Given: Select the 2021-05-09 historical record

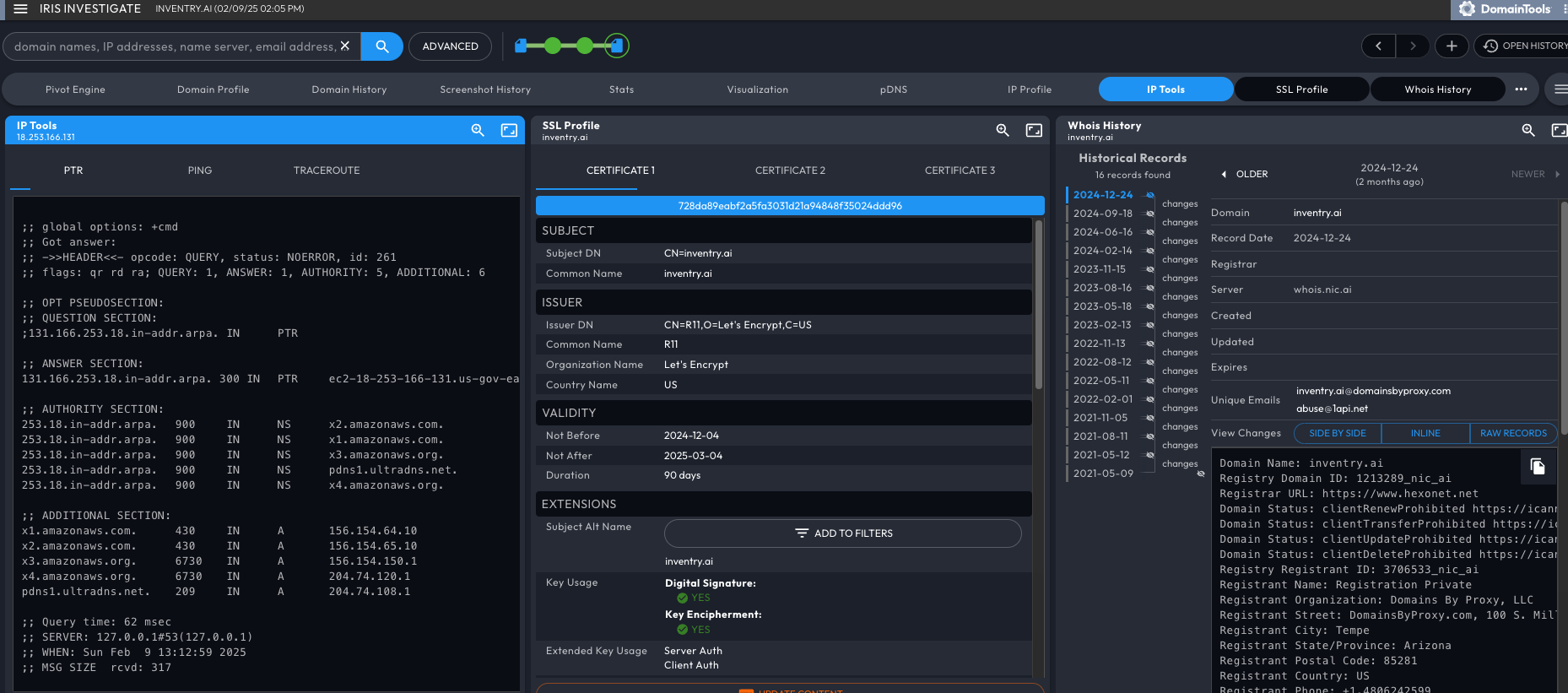Looking at the screenshot, I should [x=1102, y=474].
